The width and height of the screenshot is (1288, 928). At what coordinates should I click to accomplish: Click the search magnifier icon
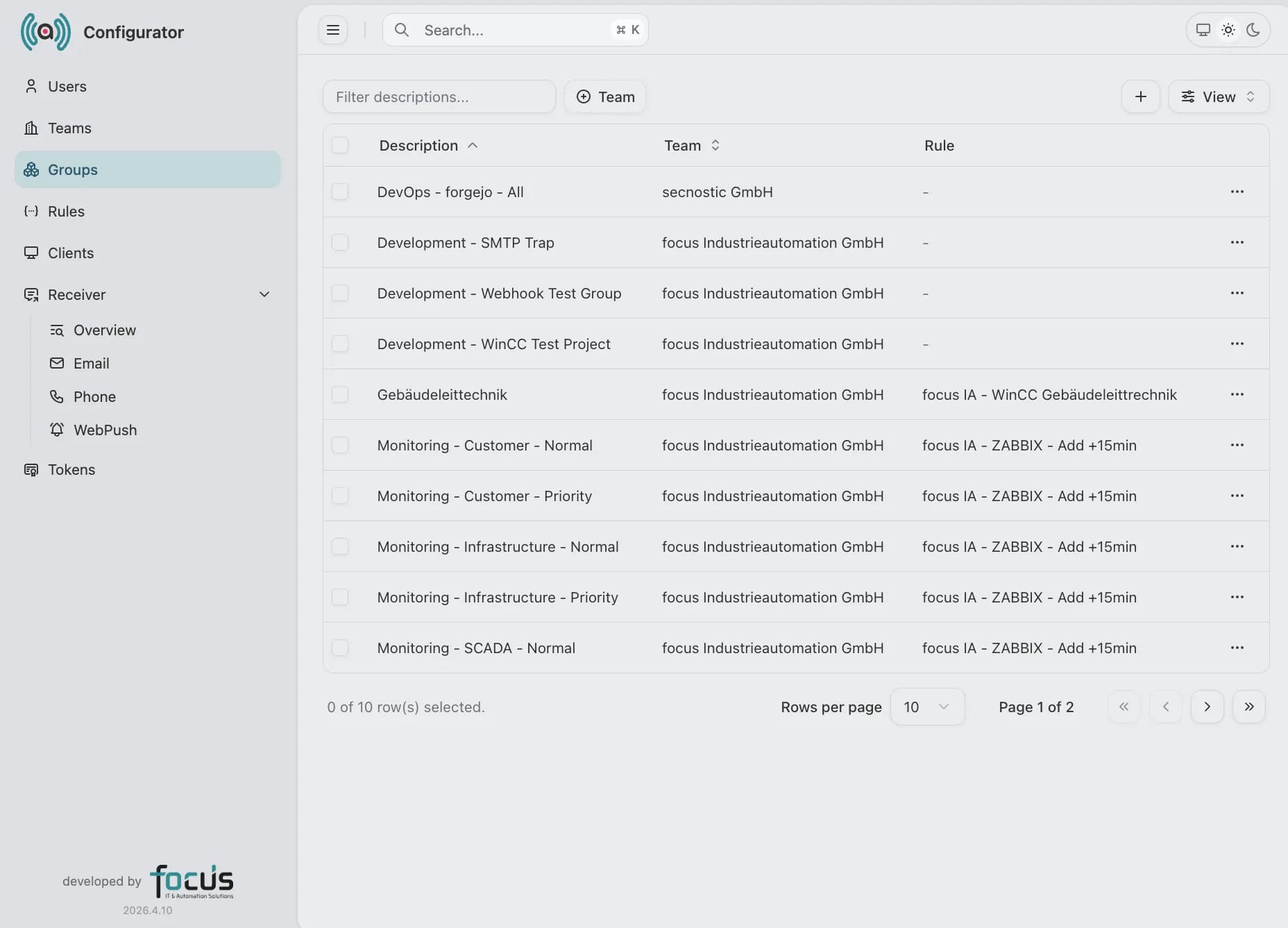click(x=402, y=30)
